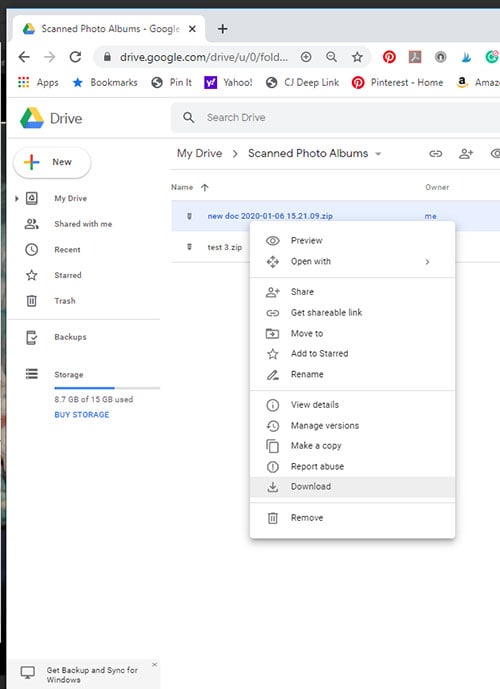Viewport: 500px width, 689px height.
Task: Click the padlock site info icon
Action: click(107, 57)
